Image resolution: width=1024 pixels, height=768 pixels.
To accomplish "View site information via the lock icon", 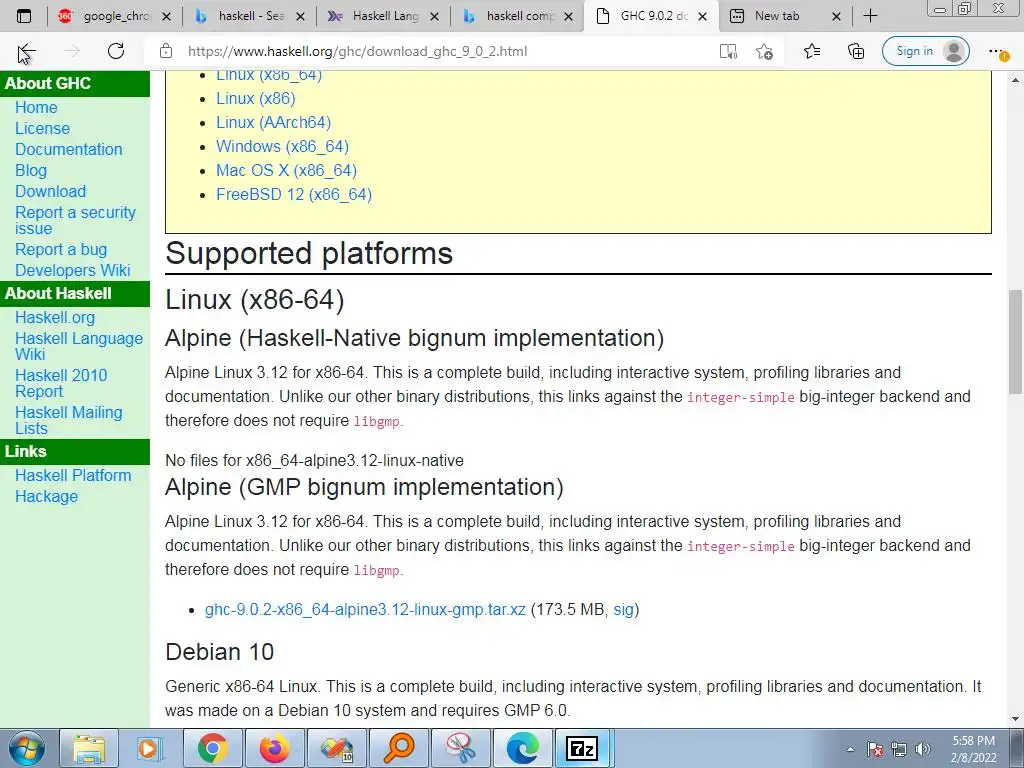I will 166,51.
